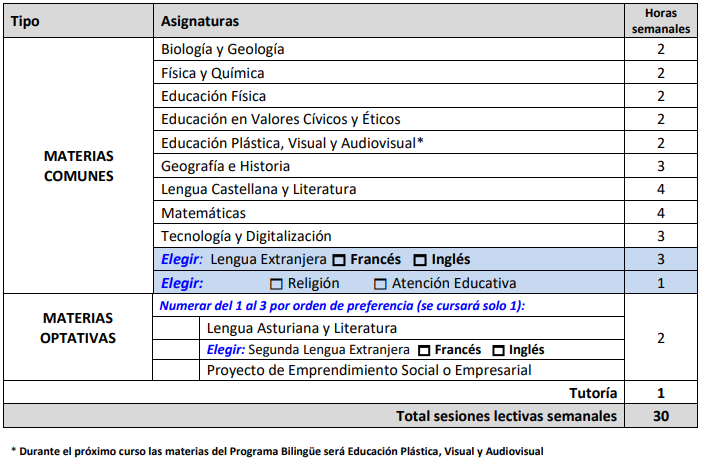This screenshot has width=701, height=462.
Task: Click the total sessions value 30
Action: coord(660,415)
